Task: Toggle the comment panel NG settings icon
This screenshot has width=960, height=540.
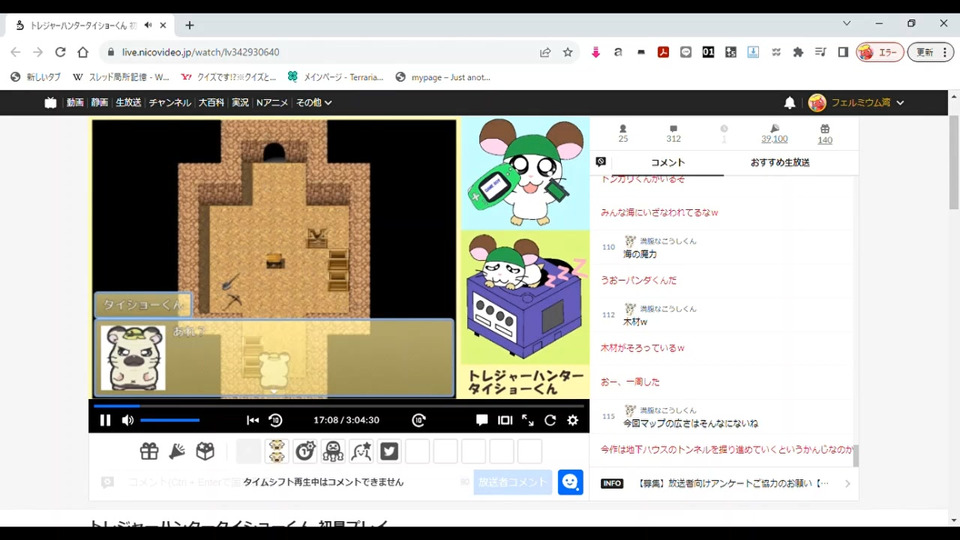Action: tap(601, 162)
